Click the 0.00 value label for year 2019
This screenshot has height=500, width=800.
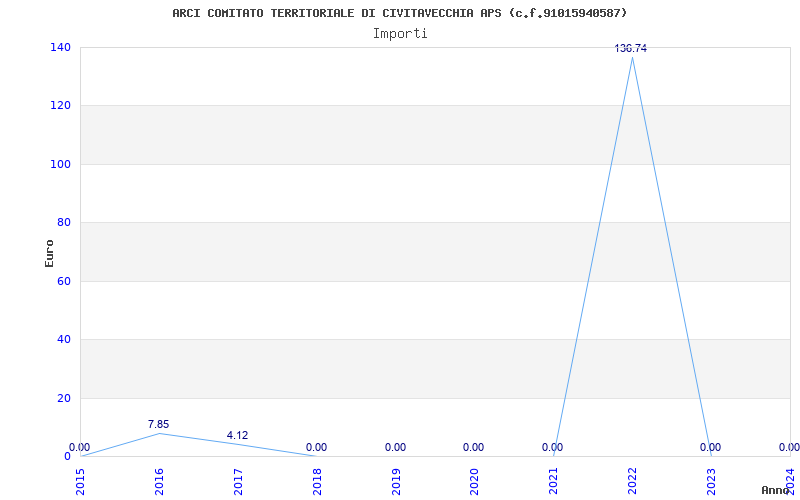[395, 447]
